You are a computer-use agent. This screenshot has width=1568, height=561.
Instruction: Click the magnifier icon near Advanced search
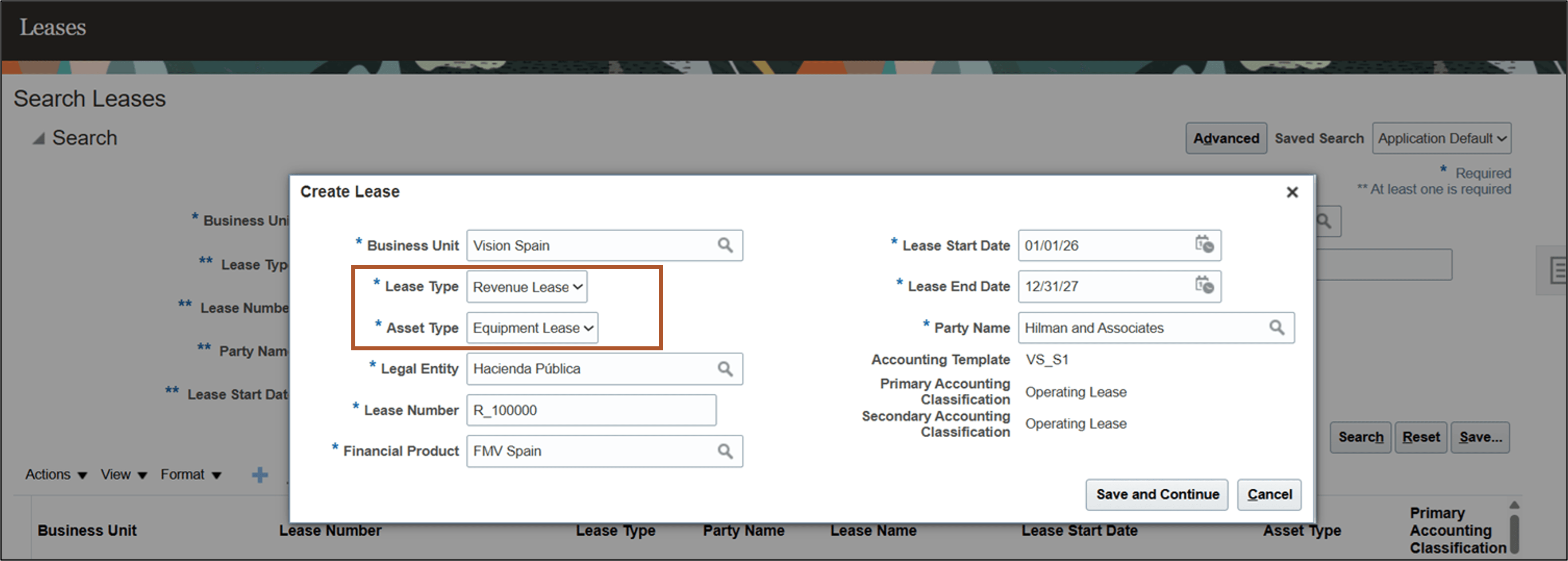coord(1325,221)
